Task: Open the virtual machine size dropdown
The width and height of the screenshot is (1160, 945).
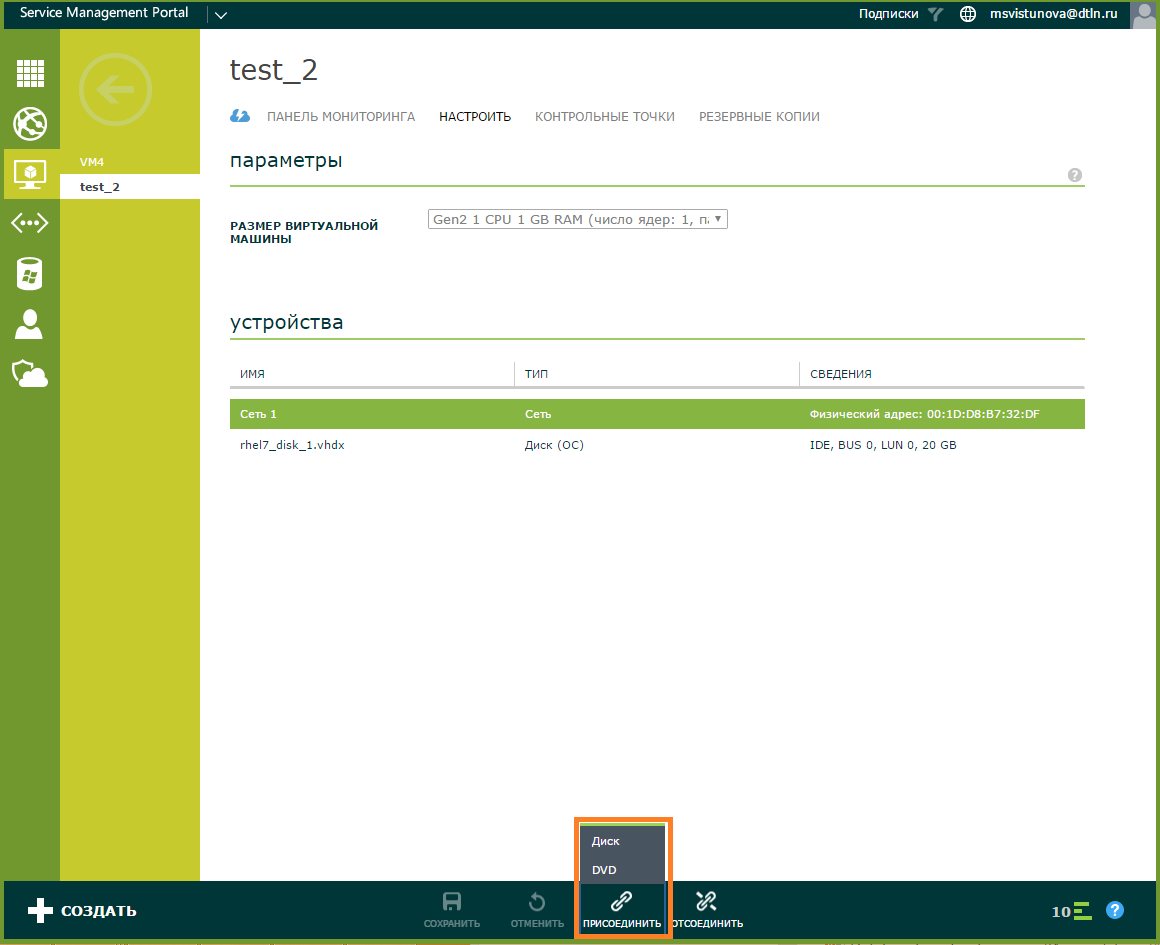Action: click(578, 219)
